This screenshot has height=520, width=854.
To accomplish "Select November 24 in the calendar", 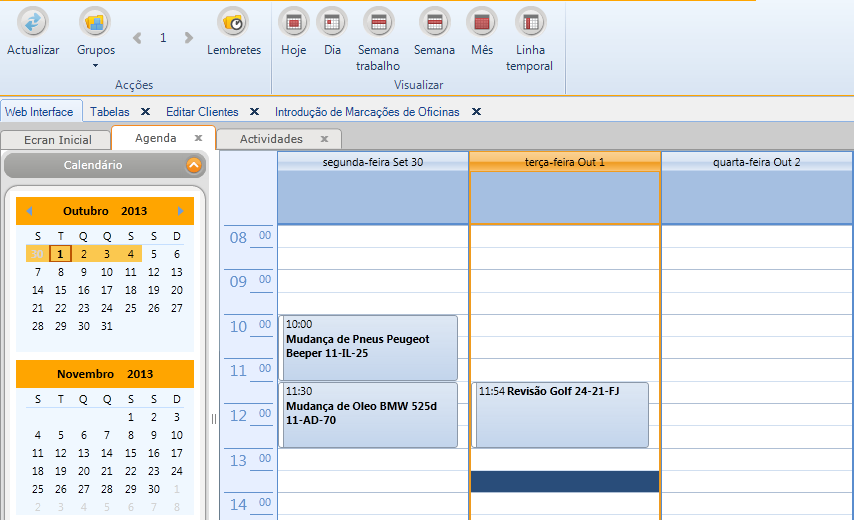I will point(176,471).
